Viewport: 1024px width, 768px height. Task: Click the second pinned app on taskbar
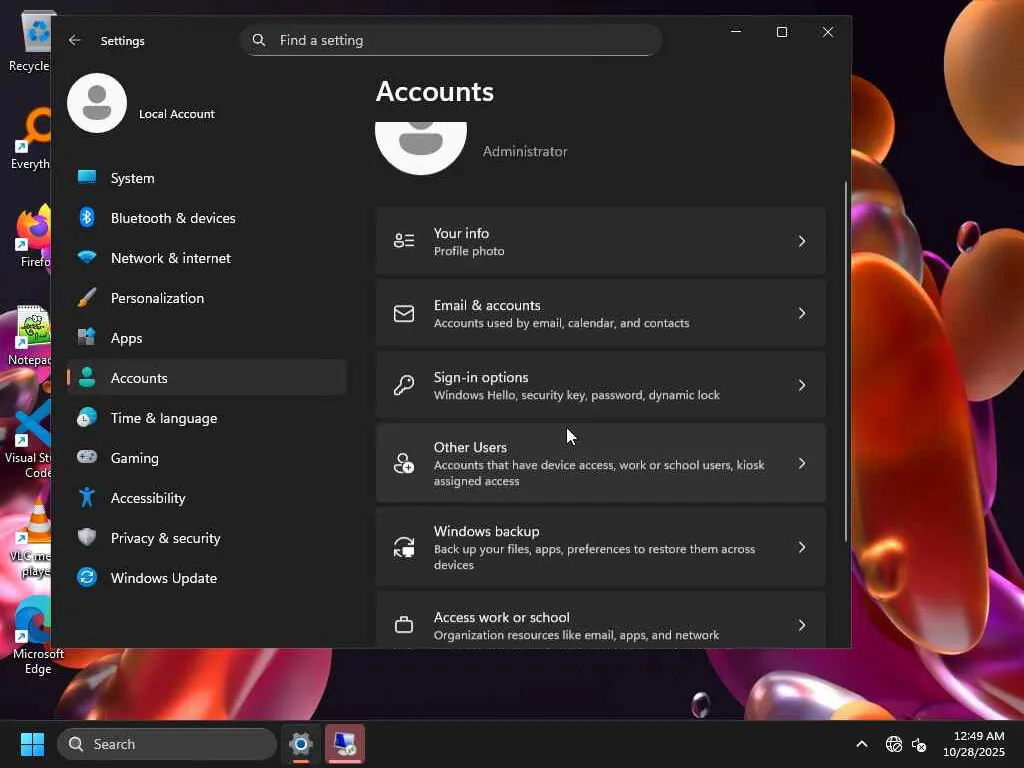(x=345, y=744)
